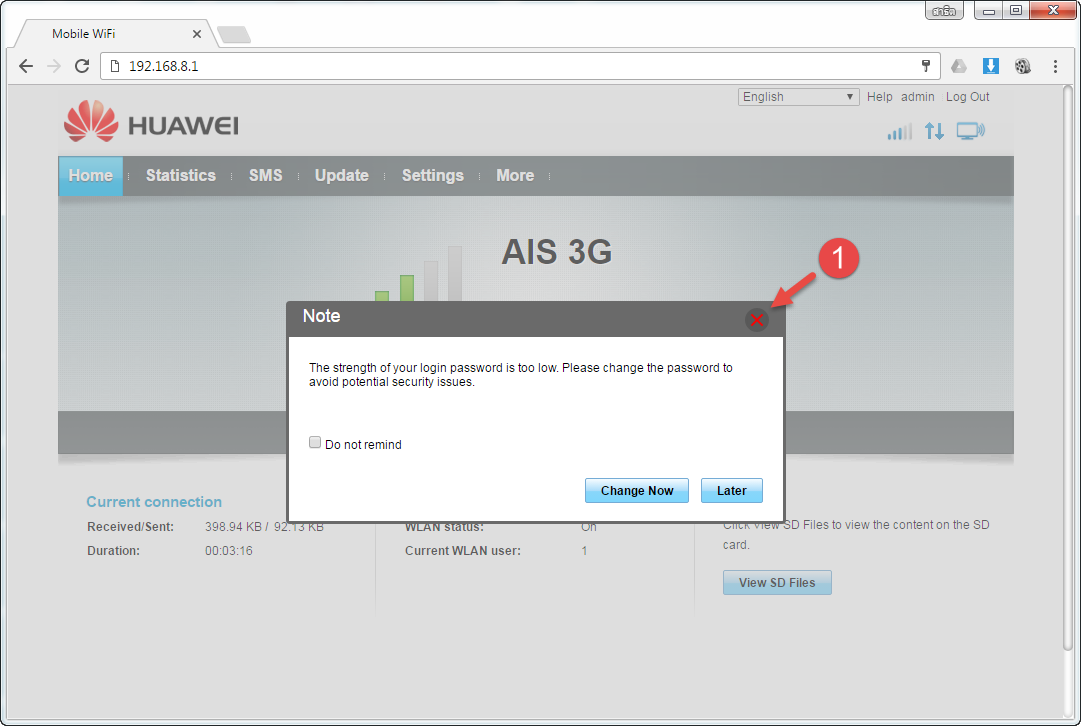Click the Log Out link
The image size is (1081, 726).
967,97
